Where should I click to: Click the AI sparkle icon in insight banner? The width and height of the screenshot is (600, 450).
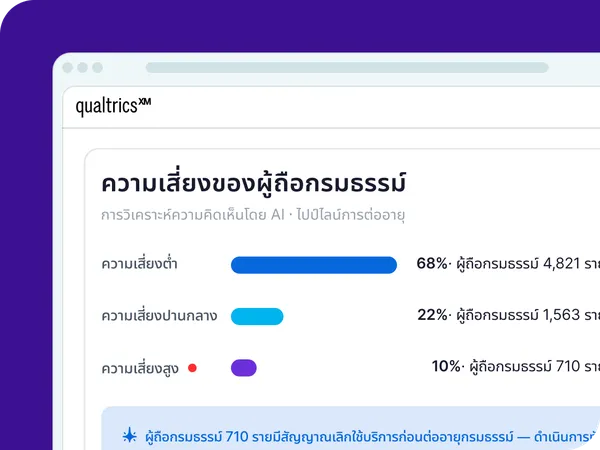[130, 435]
